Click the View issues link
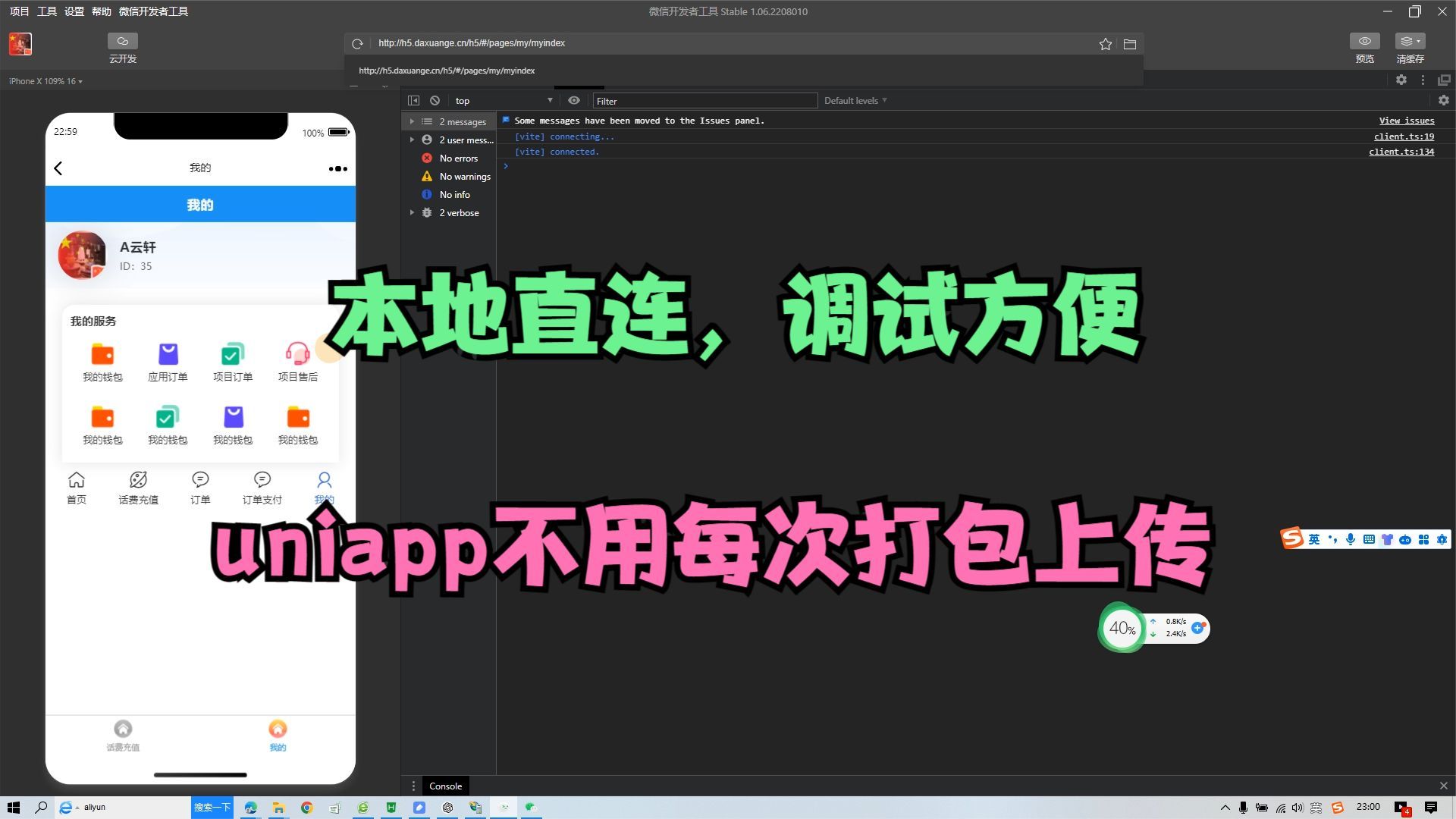 pos(1406,121)
